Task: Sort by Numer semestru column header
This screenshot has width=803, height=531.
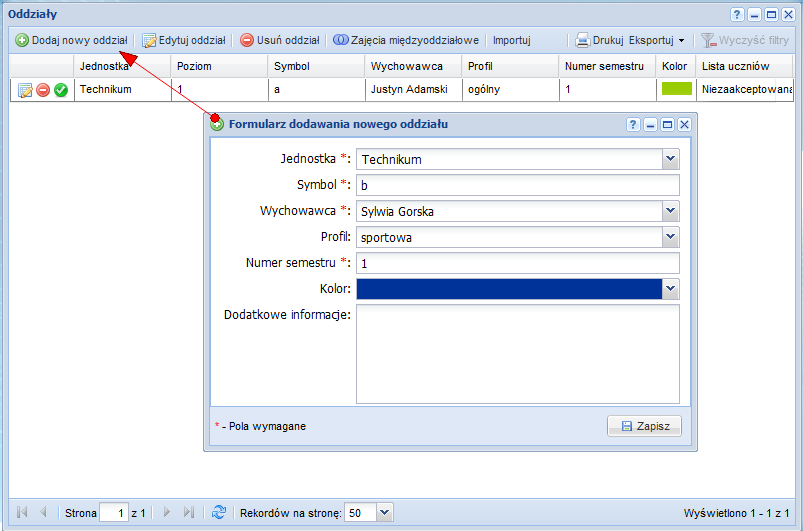Action: [607, 66]
